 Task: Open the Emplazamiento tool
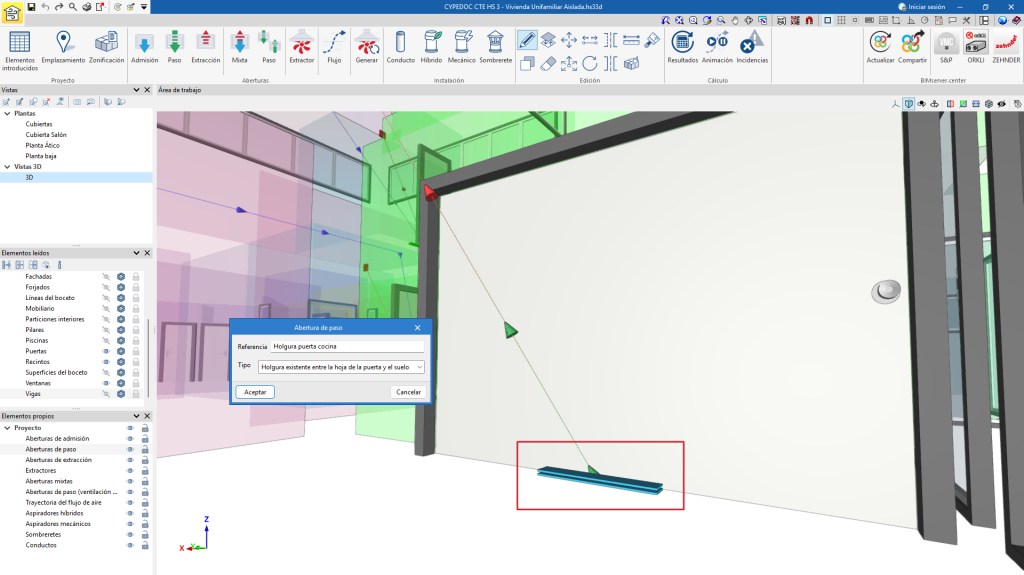63,47
